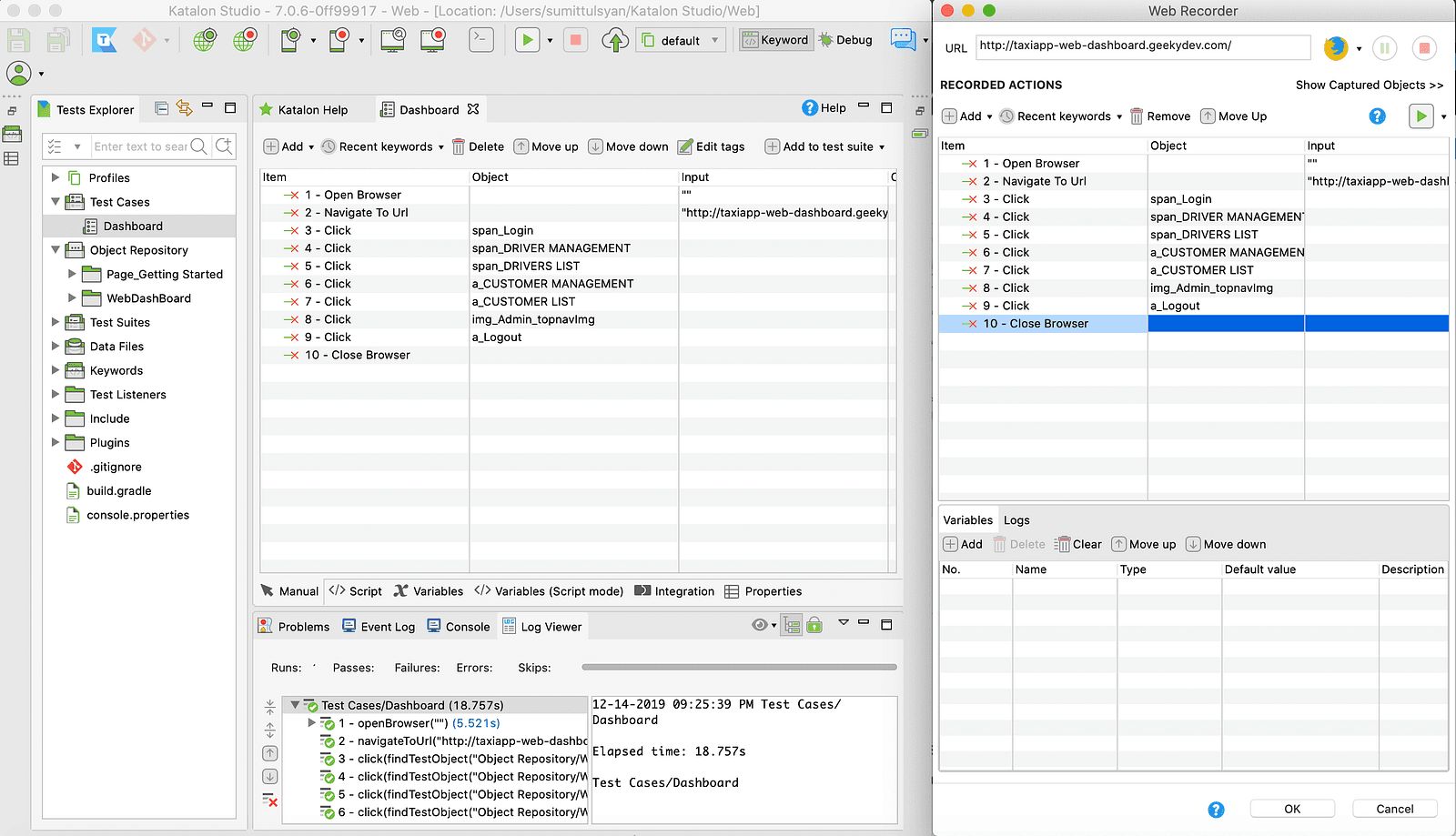1456x836 pixels.
Task: Select '10 - Close Browser' row in Dashboard editor
Action: 578,355
